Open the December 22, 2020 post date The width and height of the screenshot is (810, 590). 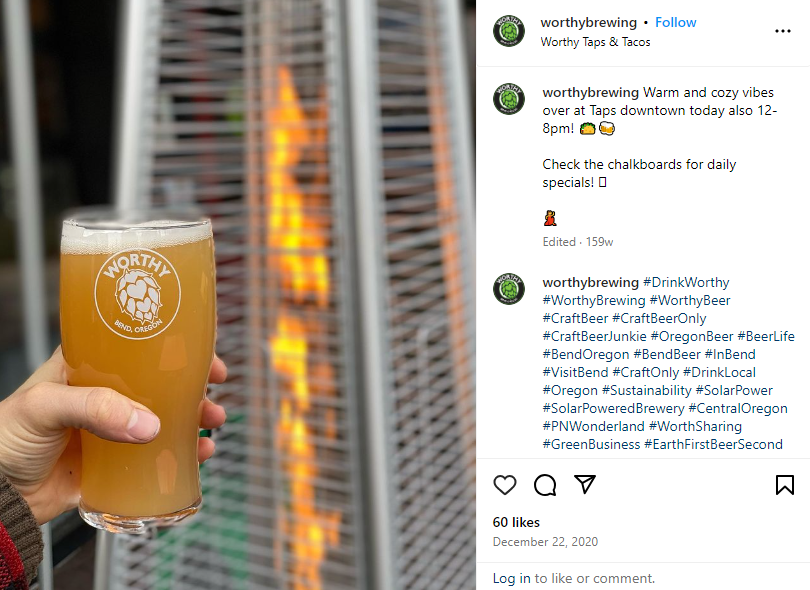point(545,541)
